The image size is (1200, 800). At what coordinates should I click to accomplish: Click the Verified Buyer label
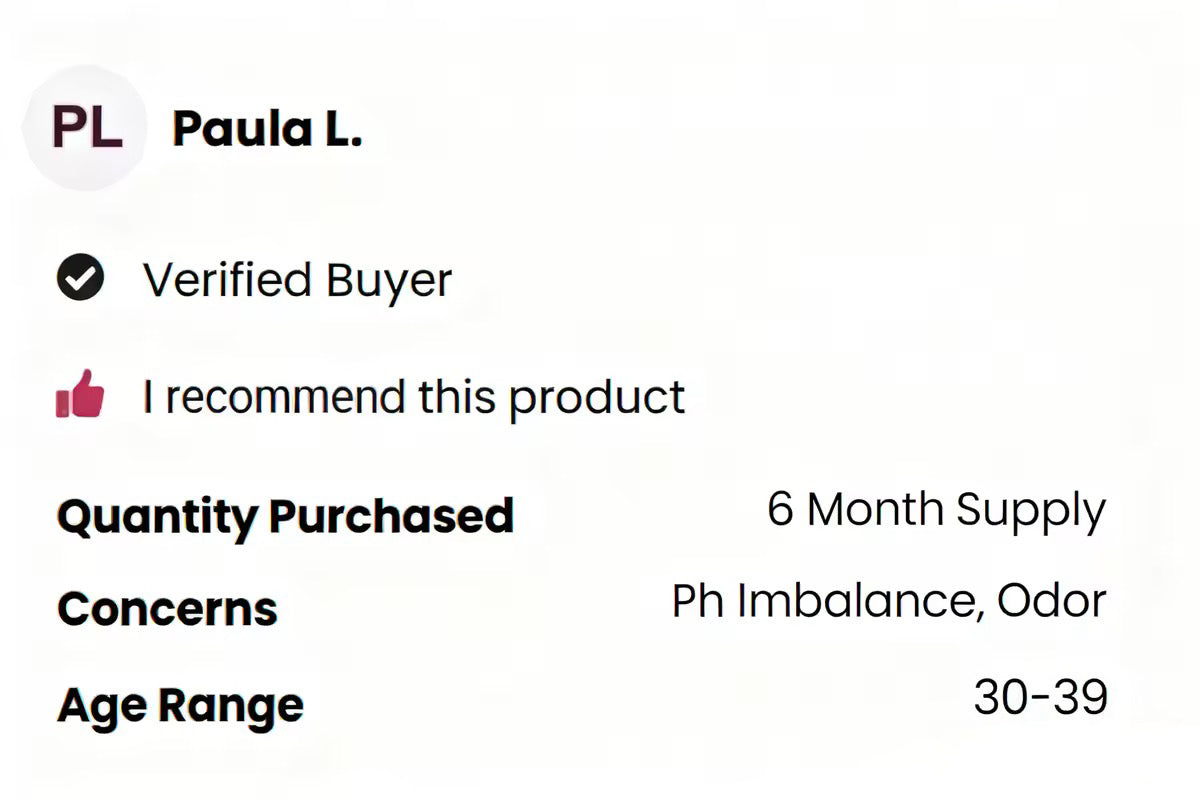coord(297,280)
